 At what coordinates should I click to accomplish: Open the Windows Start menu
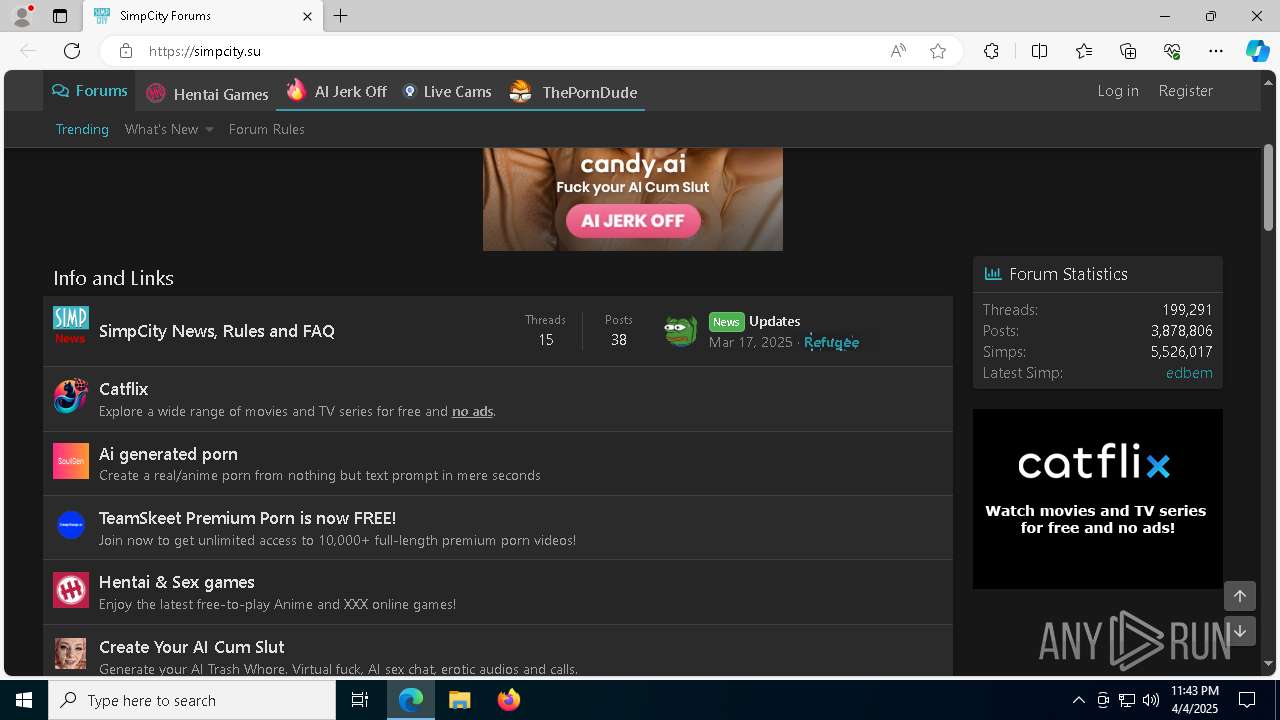point(24,700)
